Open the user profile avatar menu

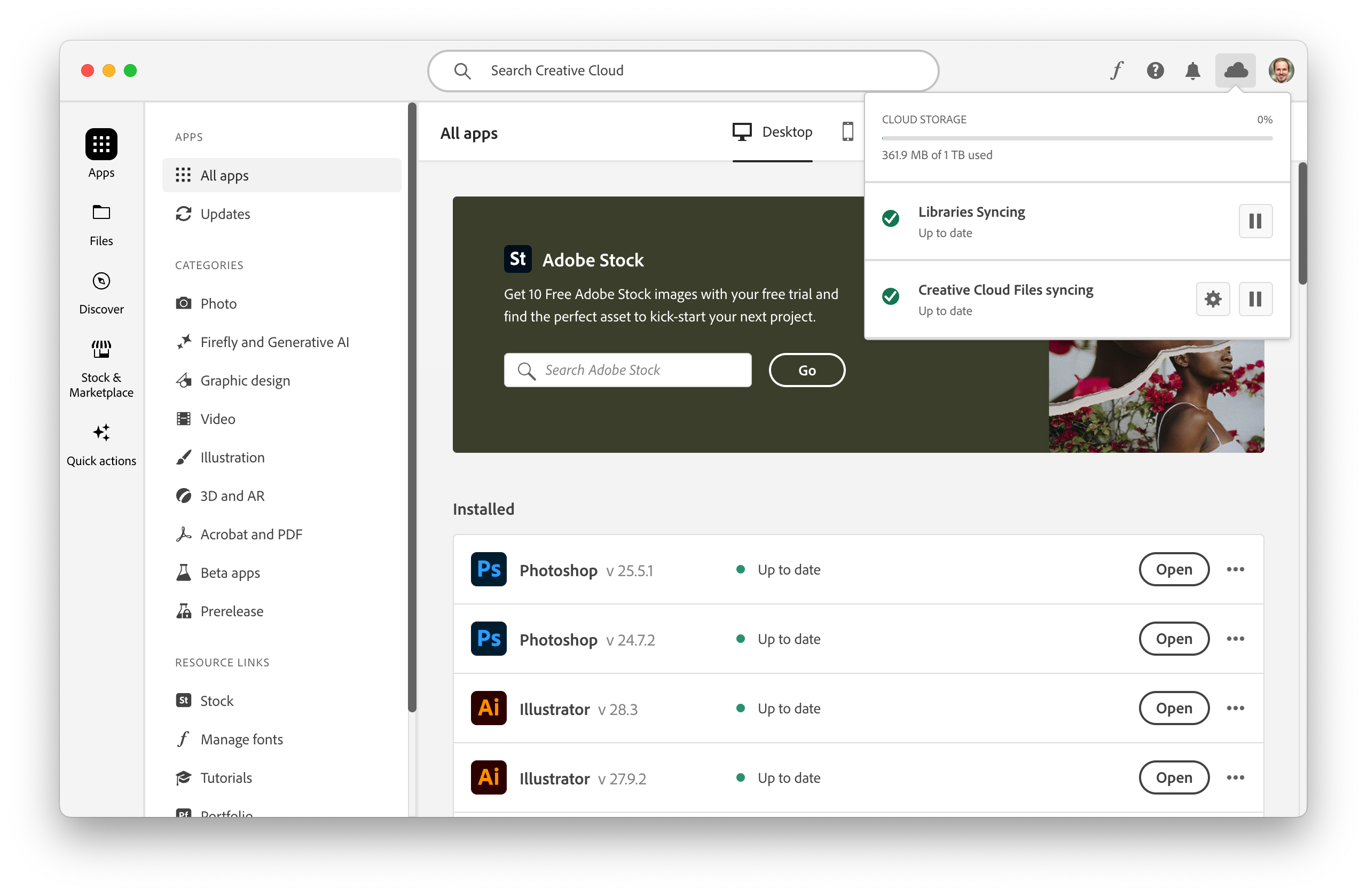[1281, 70]
